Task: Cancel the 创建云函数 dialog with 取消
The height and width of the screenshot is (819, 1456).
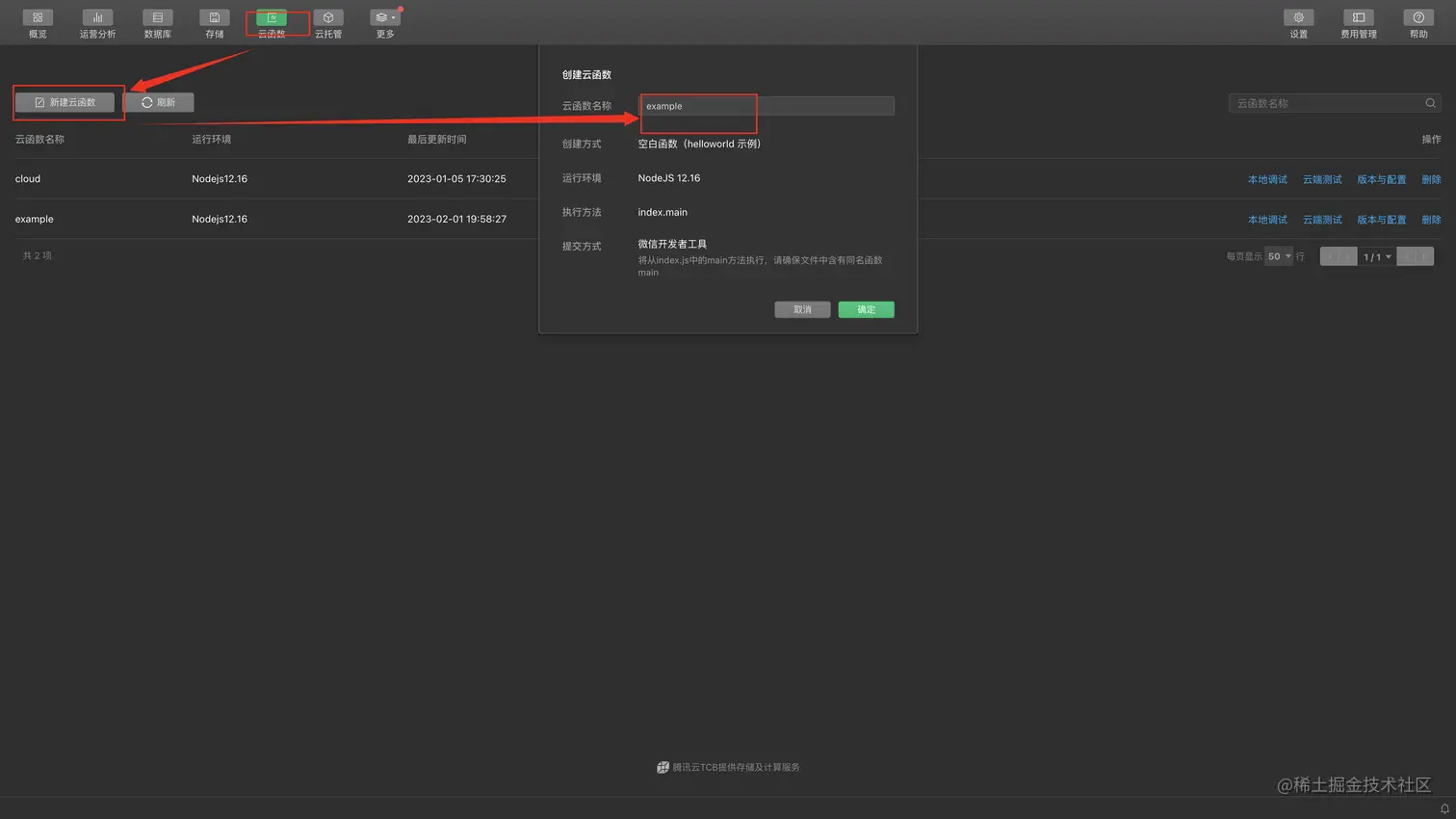Action: pos(802,309)
